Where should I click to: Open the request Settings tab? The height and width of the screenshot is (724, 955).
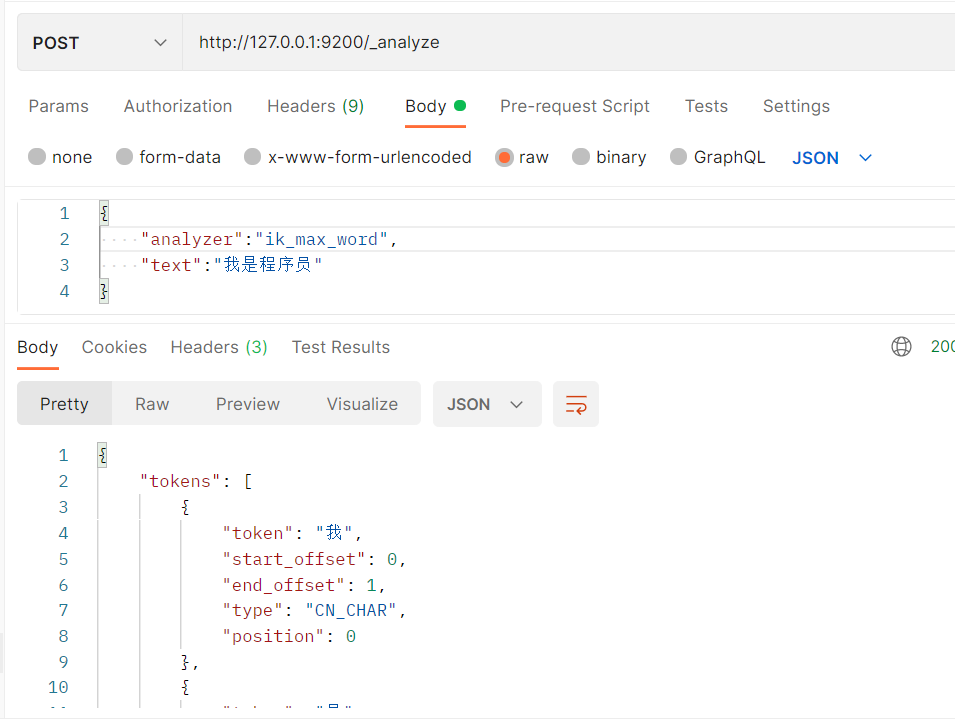point(796,106)
